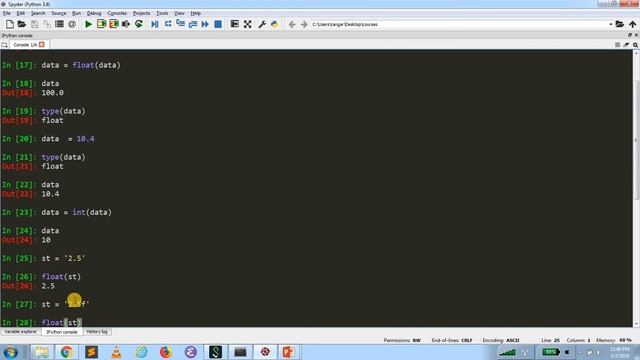Open the file list browse tabs icon

[59, 24]
